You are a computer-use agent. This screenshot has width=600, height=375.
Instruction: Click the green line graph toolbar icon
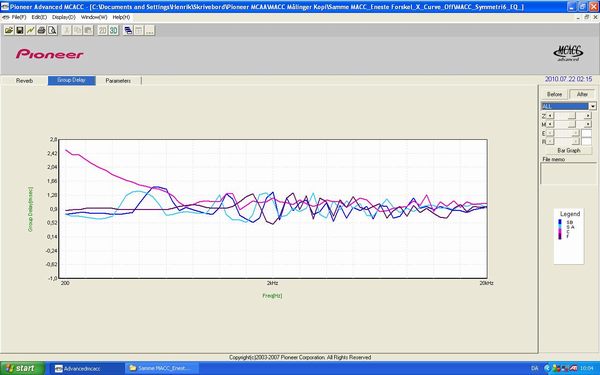[x=30, y=30]
